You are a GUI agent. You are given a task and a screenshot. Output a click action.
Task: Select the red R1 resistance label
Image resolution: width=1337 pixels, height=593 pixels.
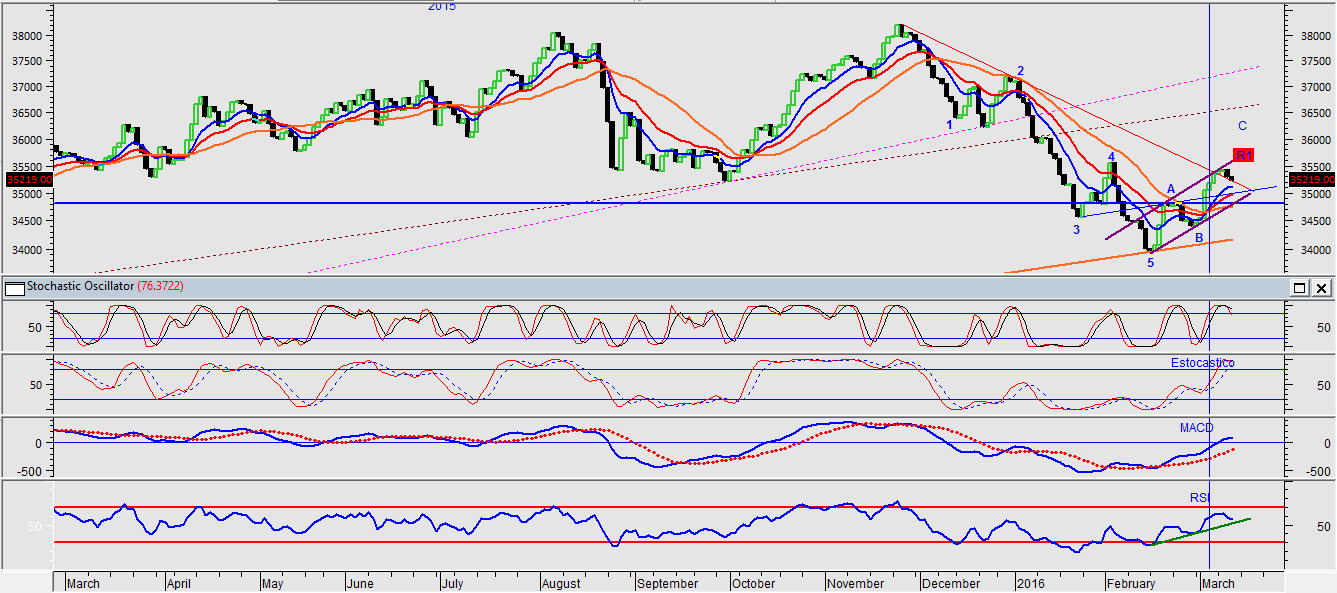click(x=1243, y=156)
